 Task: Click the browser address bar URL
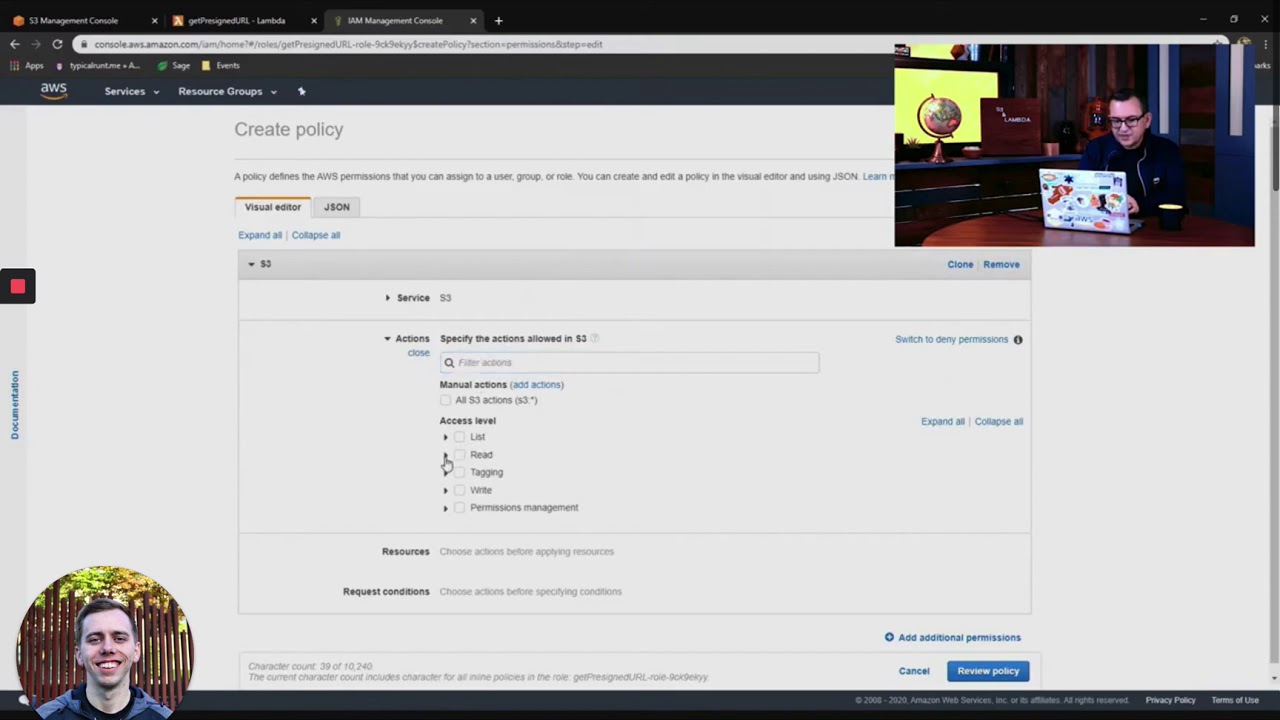pyautogui.click(x=348, y=44)
